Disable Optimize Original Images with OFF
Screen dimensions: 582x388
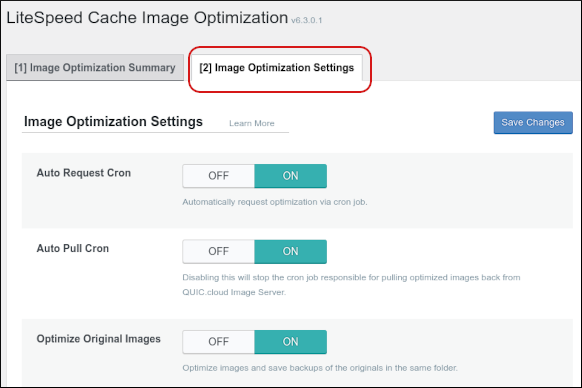[218, 342]
